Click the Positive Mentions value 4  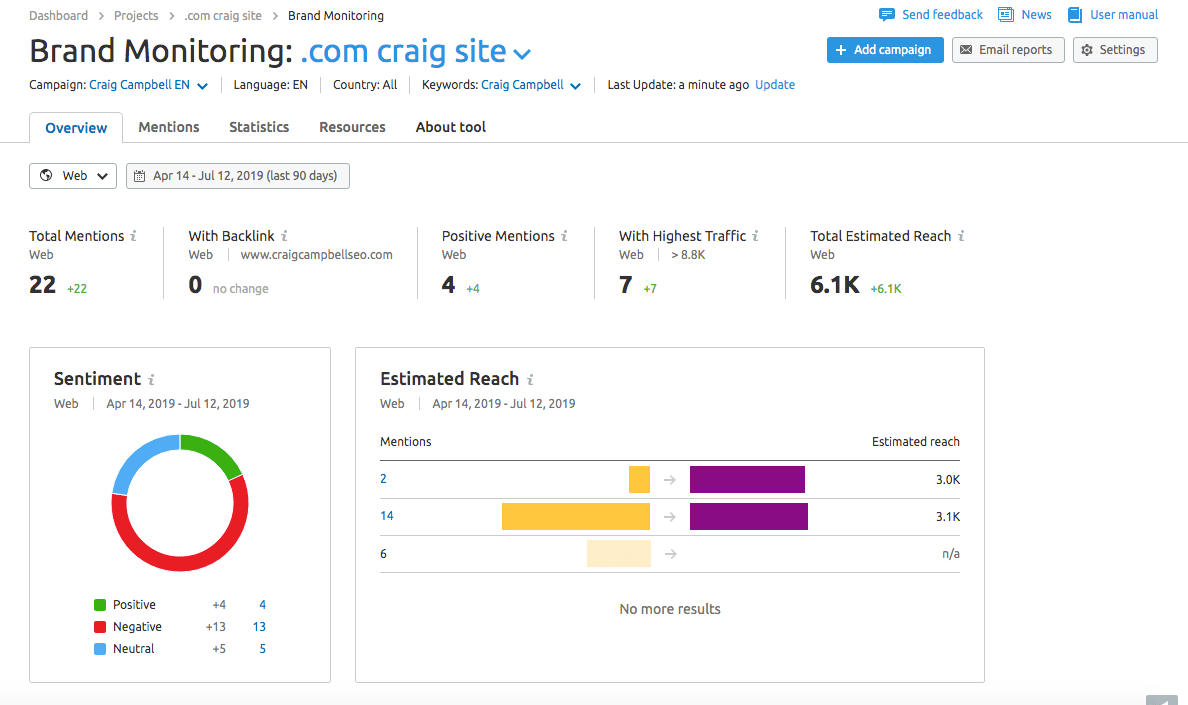tap(449, 285)
